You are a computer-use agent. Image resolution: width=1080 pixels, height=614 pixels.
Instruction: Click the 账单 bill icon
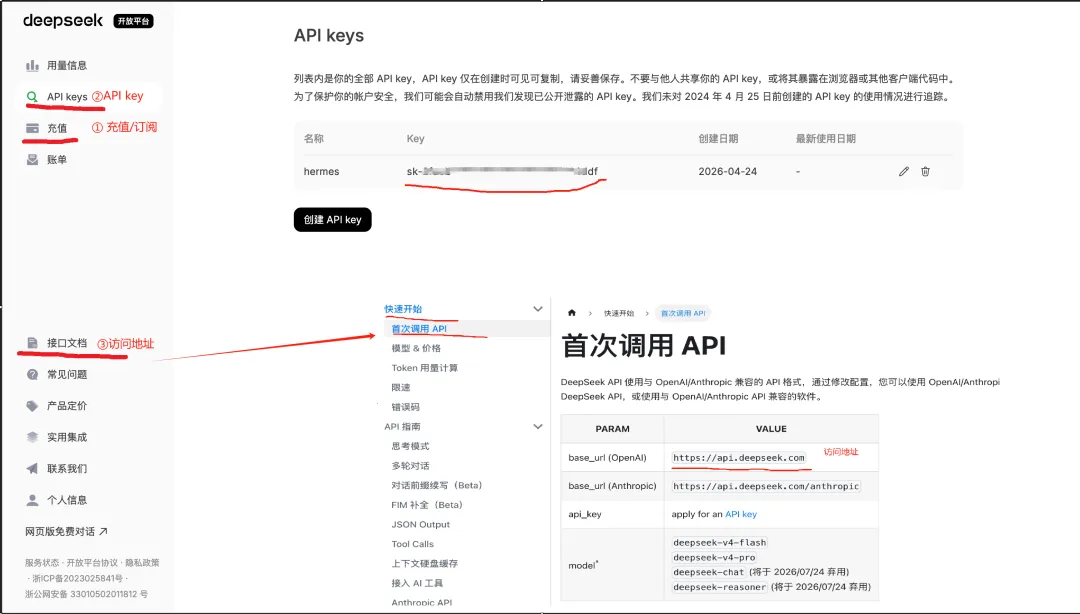(x=32, y=159)
